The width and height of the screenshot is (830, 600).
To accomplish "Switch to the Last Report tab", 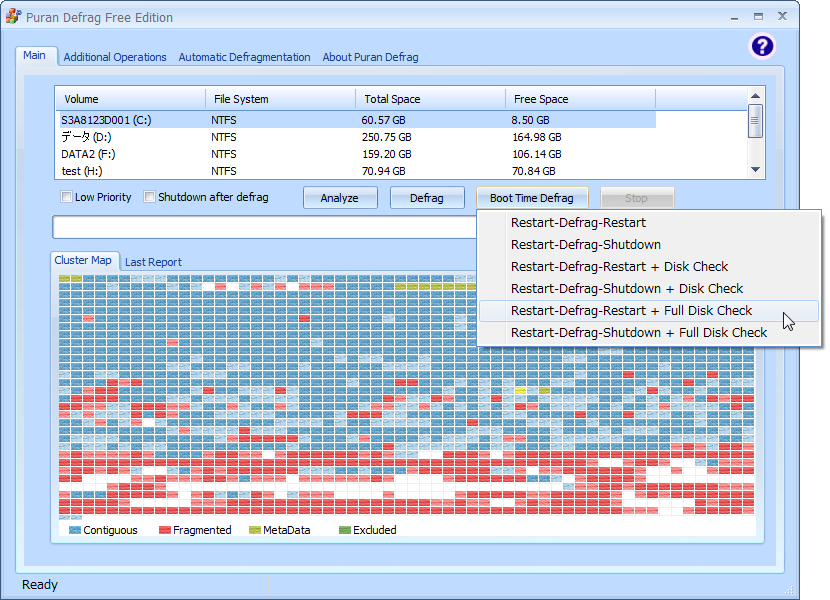I will pyautogui.click(x=153, y=262).
